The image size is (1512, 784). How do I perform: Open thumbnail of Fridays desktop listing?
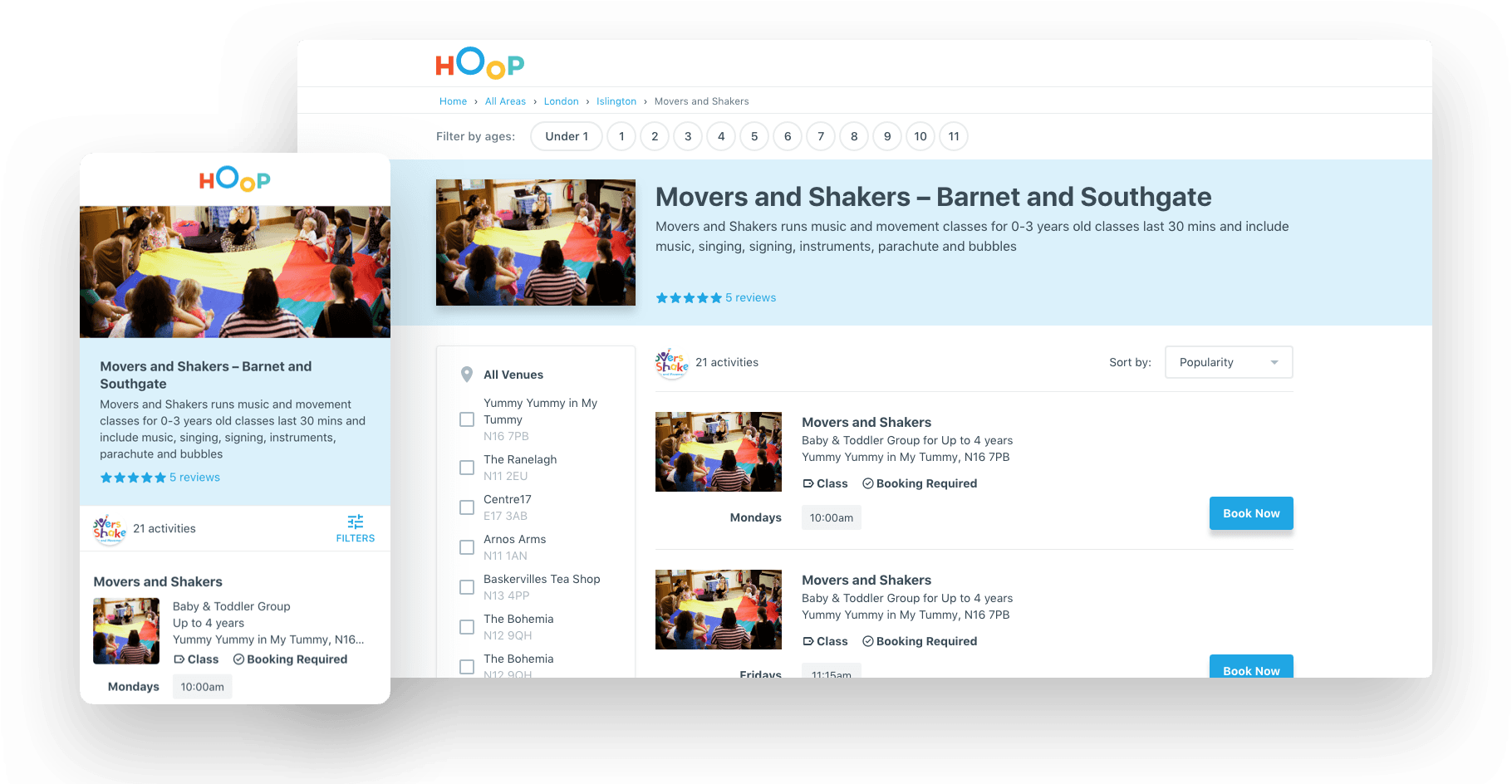pyautogui.click(x=719, y=610)
